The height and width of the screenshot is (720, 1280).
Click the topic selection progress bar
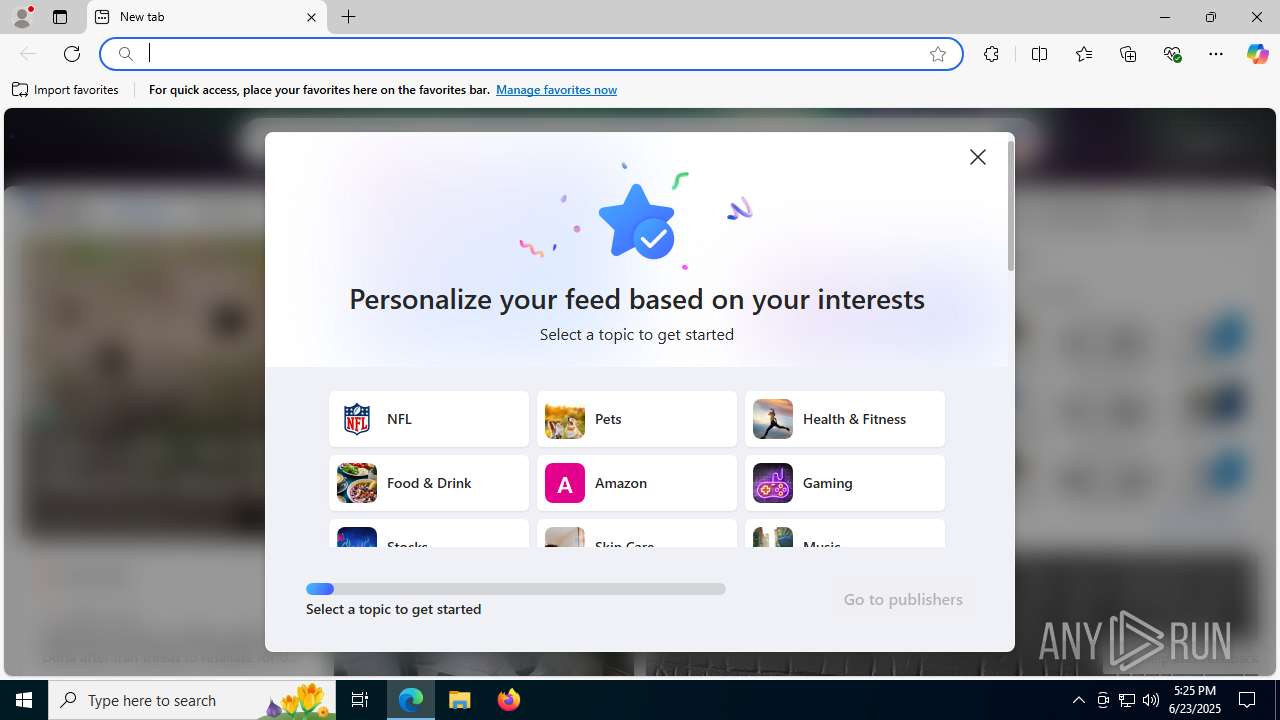click(x=516, y=589)
